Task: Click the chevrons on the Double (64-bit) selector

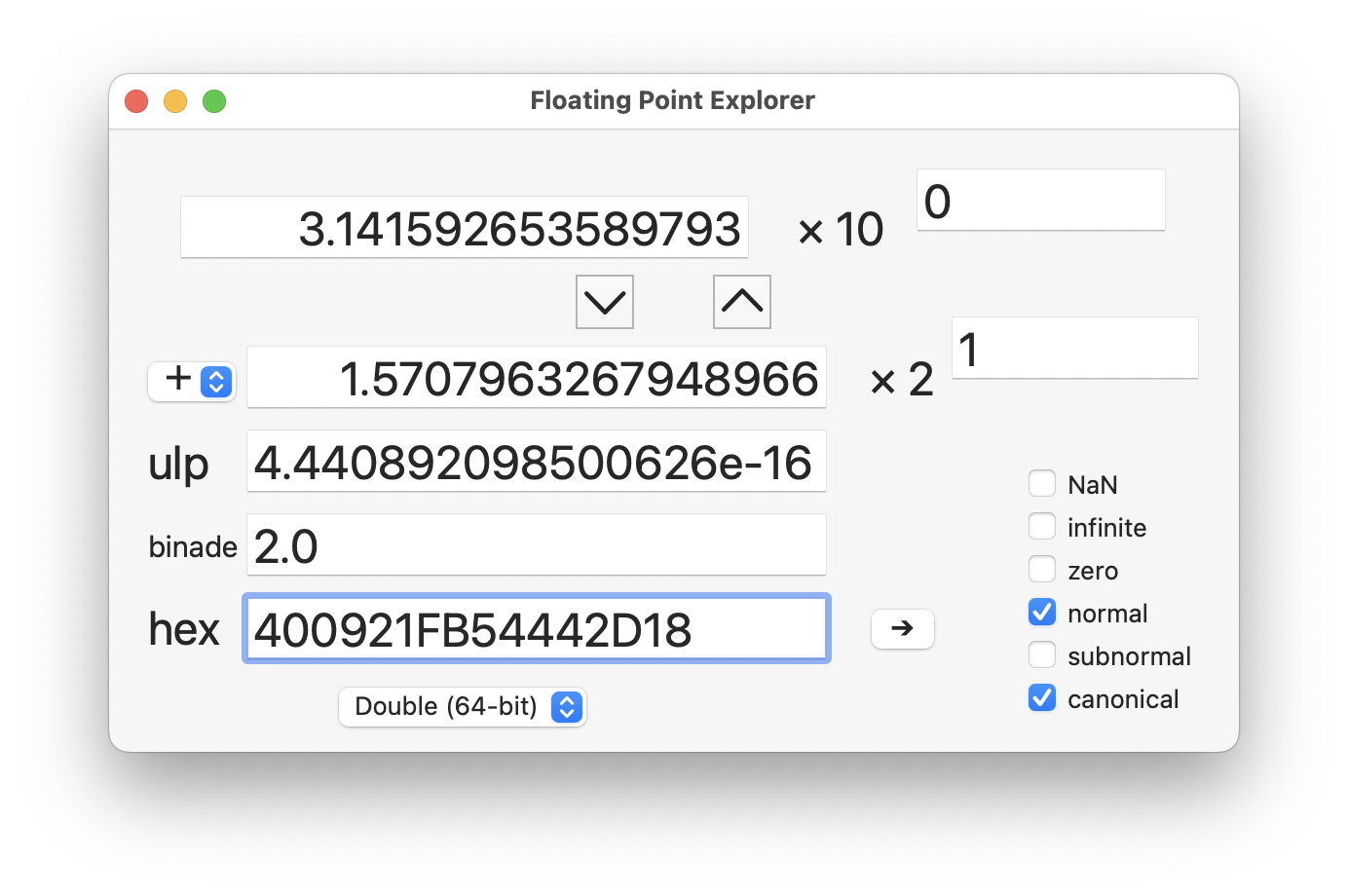Action: pyautogui.click(x=566, y=707)
